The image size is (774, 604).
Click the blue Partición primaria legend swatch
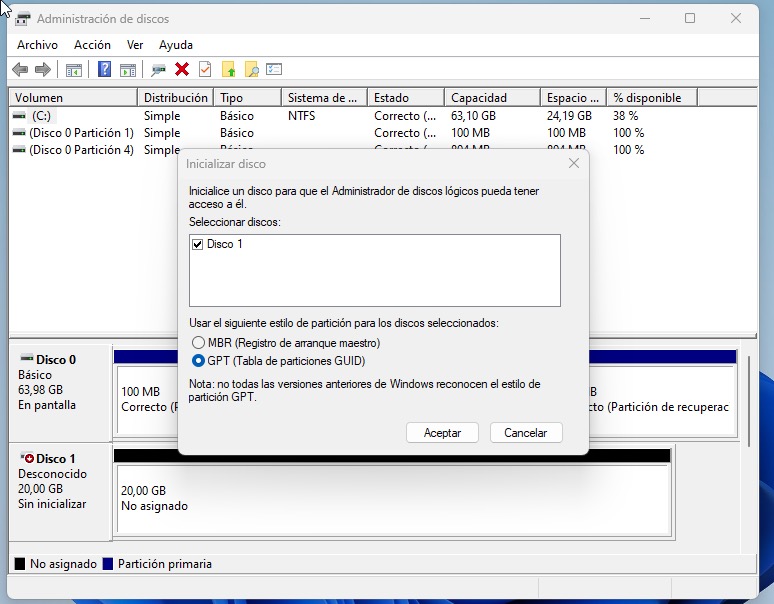[x=108, y=564]
